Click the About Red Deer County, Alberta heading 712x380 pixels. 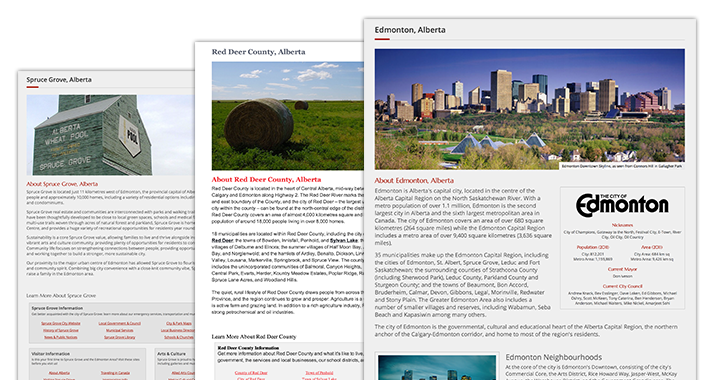[266, 179]
